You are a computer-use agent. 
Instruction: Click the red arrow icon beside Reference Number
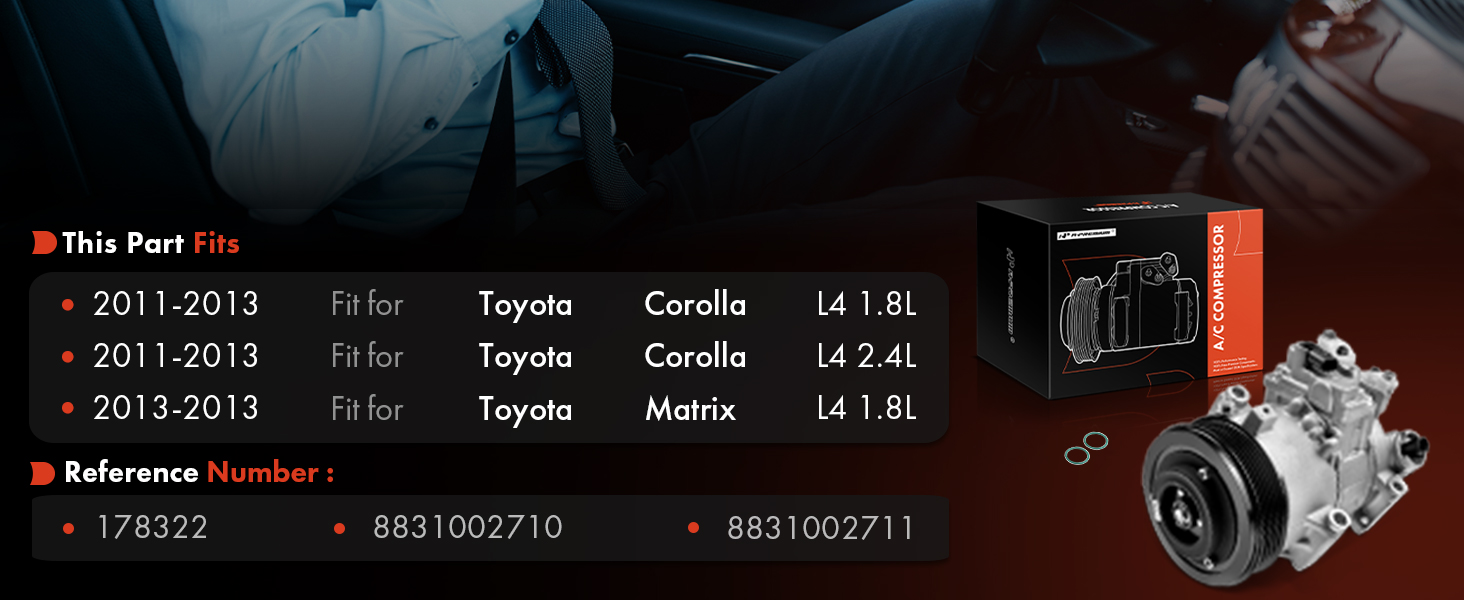43,473
